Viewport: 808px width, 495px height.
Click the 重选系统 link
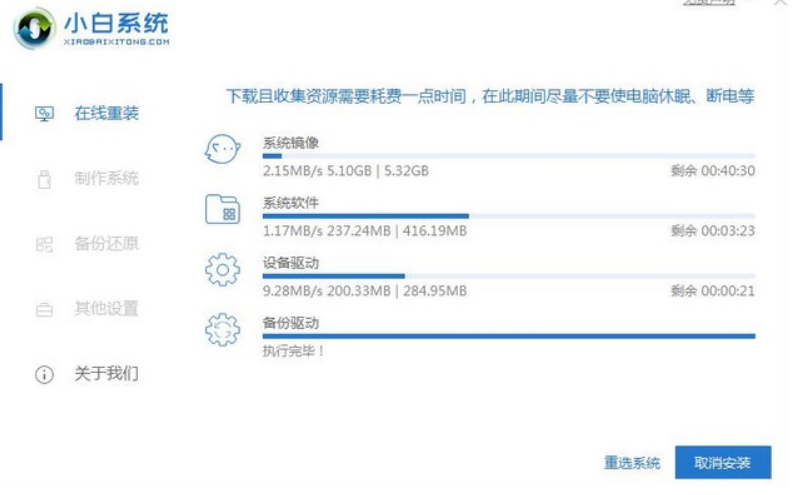click(632, 463)
